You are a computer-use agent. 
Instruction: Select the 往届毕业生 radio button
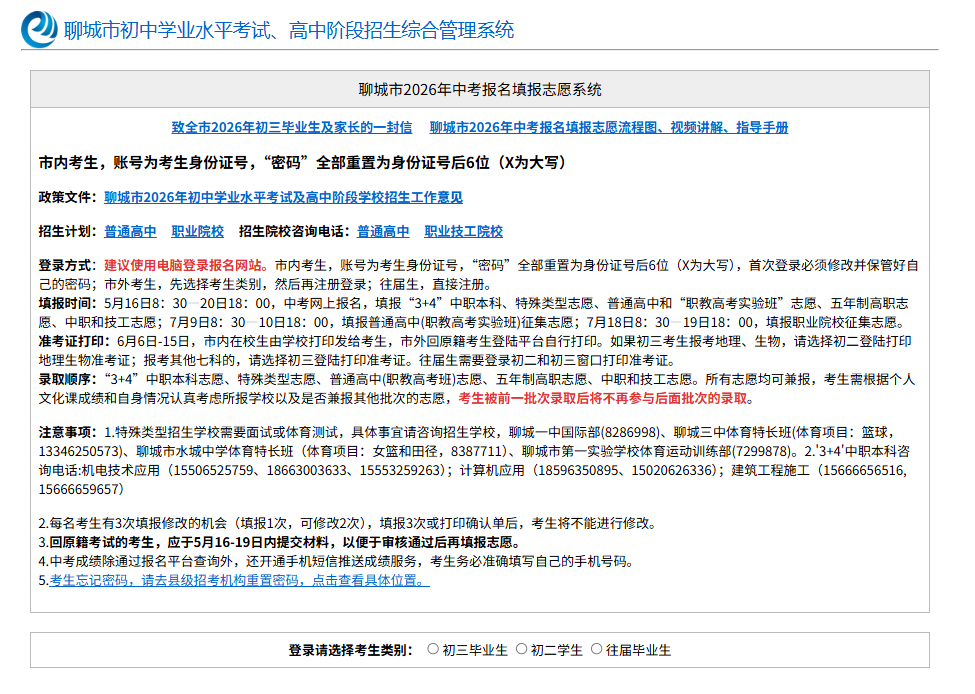coord(596,649)
